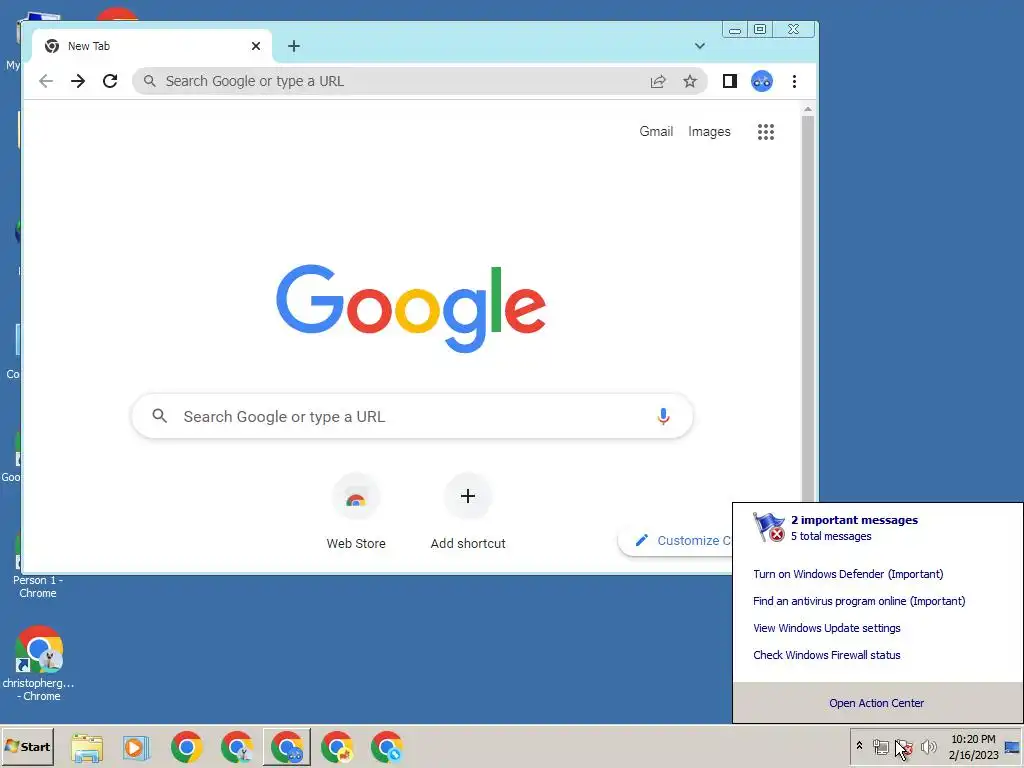Screen dimensions: 1024x768
Task: Open the active Chrome window taskbar button
Action: tap(287, 747)
